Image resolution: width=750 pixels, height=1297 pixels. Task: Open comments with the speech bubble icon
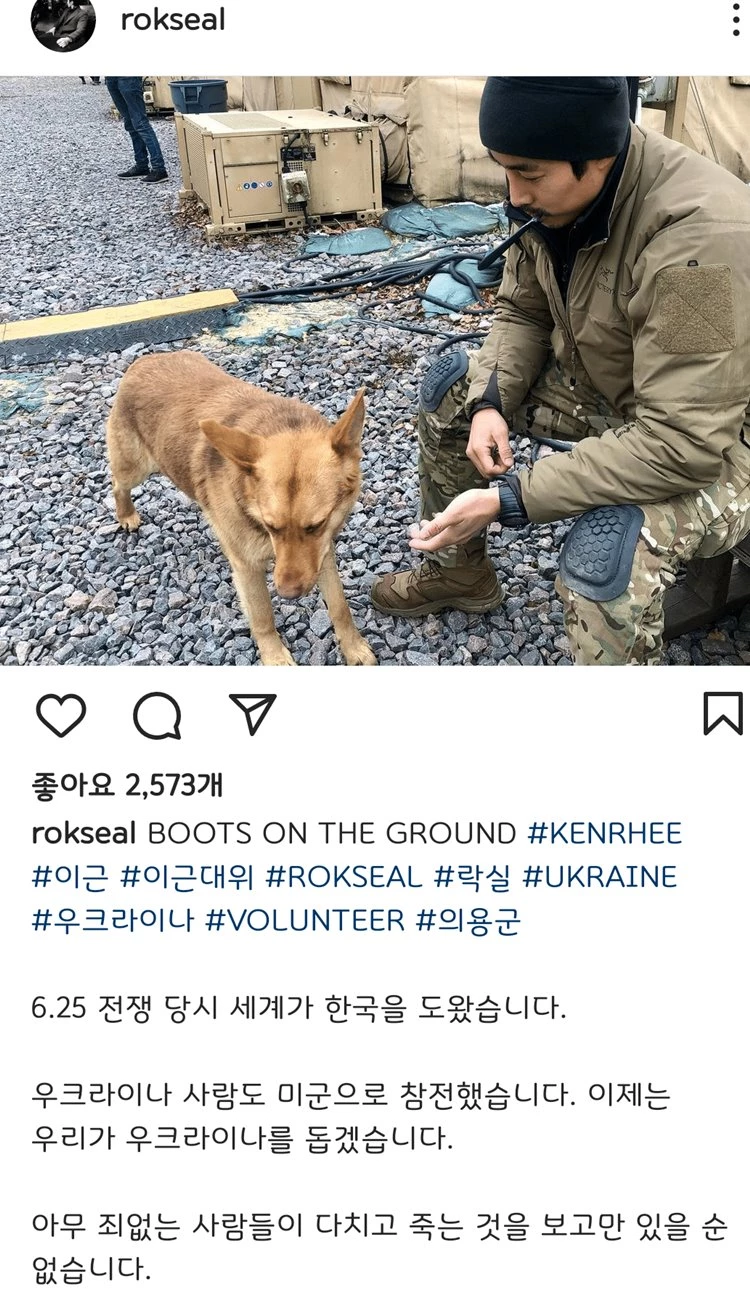(157, 715)
